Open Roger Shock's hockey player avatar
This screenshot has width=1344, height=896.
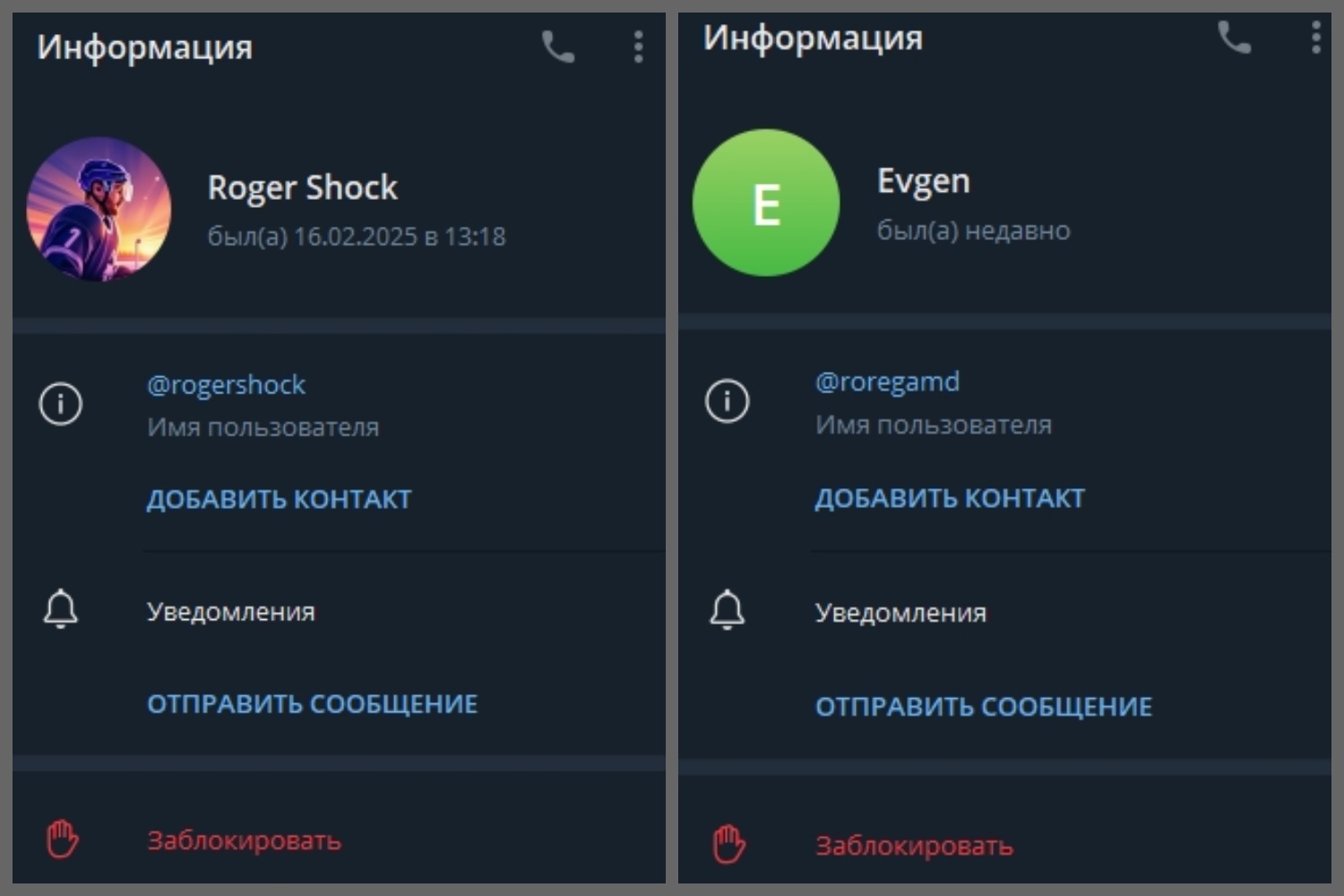(99, 210)
